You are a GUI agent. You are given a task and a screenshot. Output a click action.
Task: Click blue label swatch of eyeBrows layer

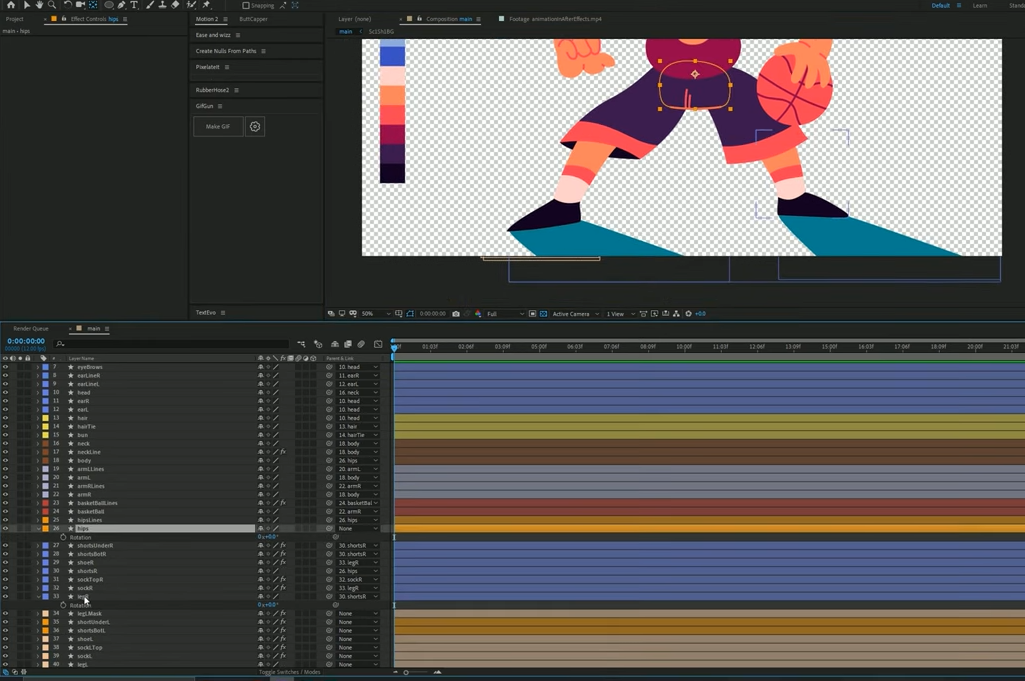pos(46,367)
